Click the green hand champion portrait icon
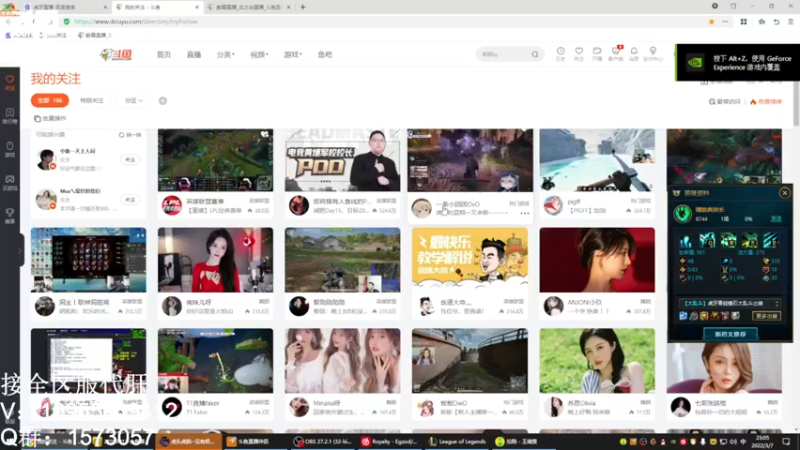Viewport: 800px width, 450px height. (x=682, y=214)
